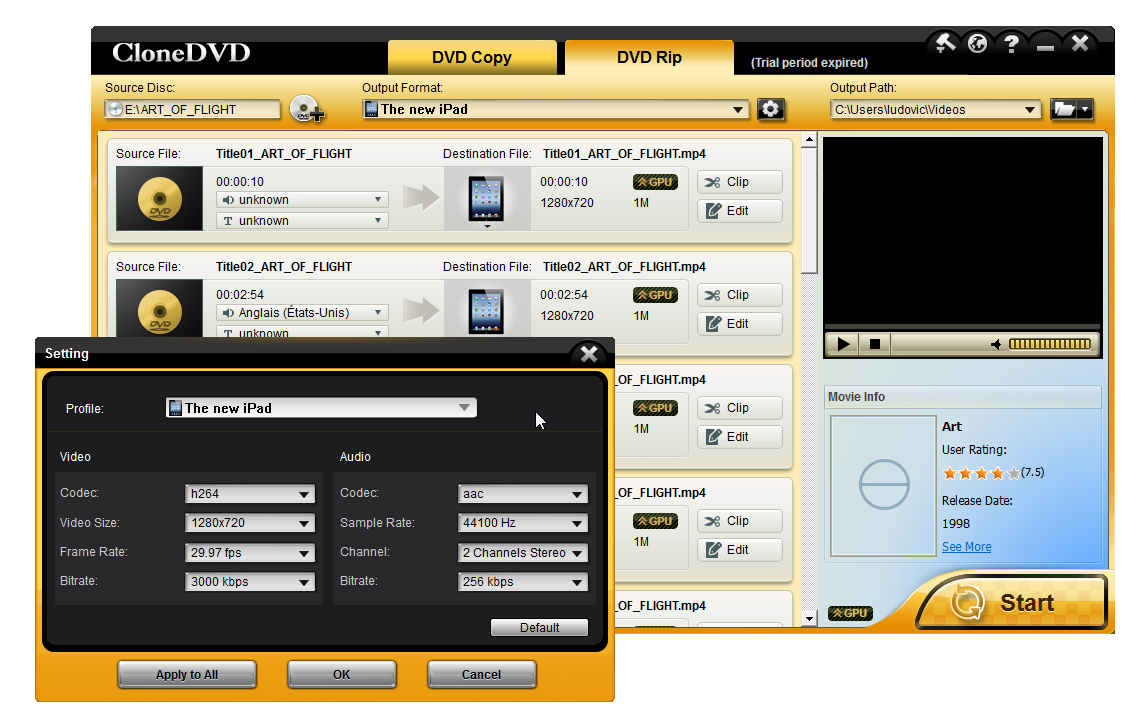
Task: Click the Apply to All button
Action: 187,675
